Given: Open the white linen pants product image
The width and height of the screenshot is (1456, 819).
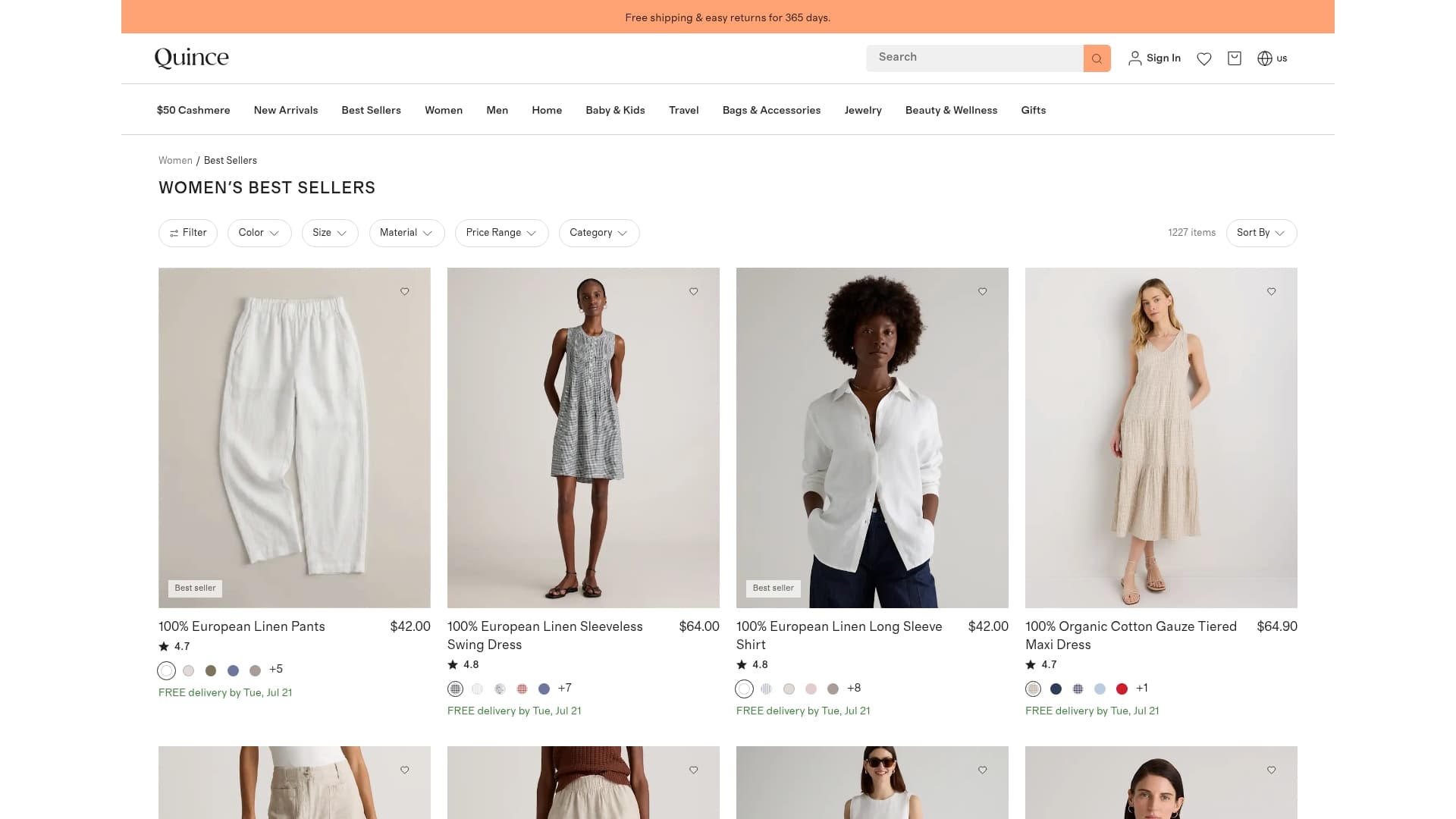Looking at the screenshot, I should (x=294, y=438).
